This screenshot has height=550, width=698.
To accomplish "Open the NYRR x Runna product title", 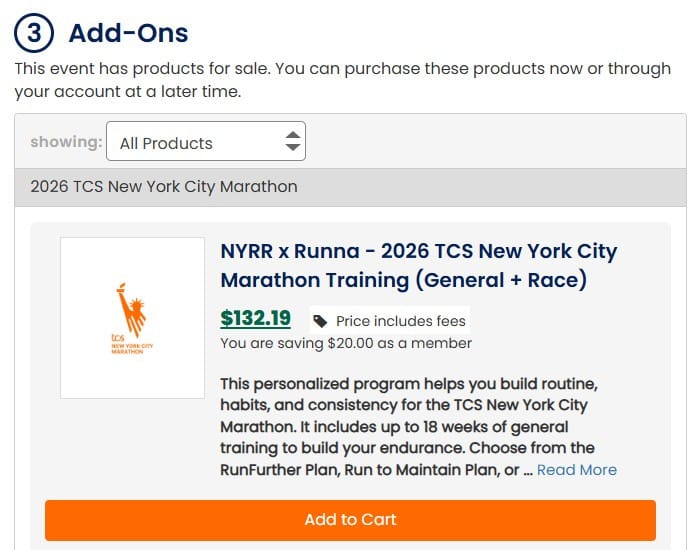I will 418,265.
